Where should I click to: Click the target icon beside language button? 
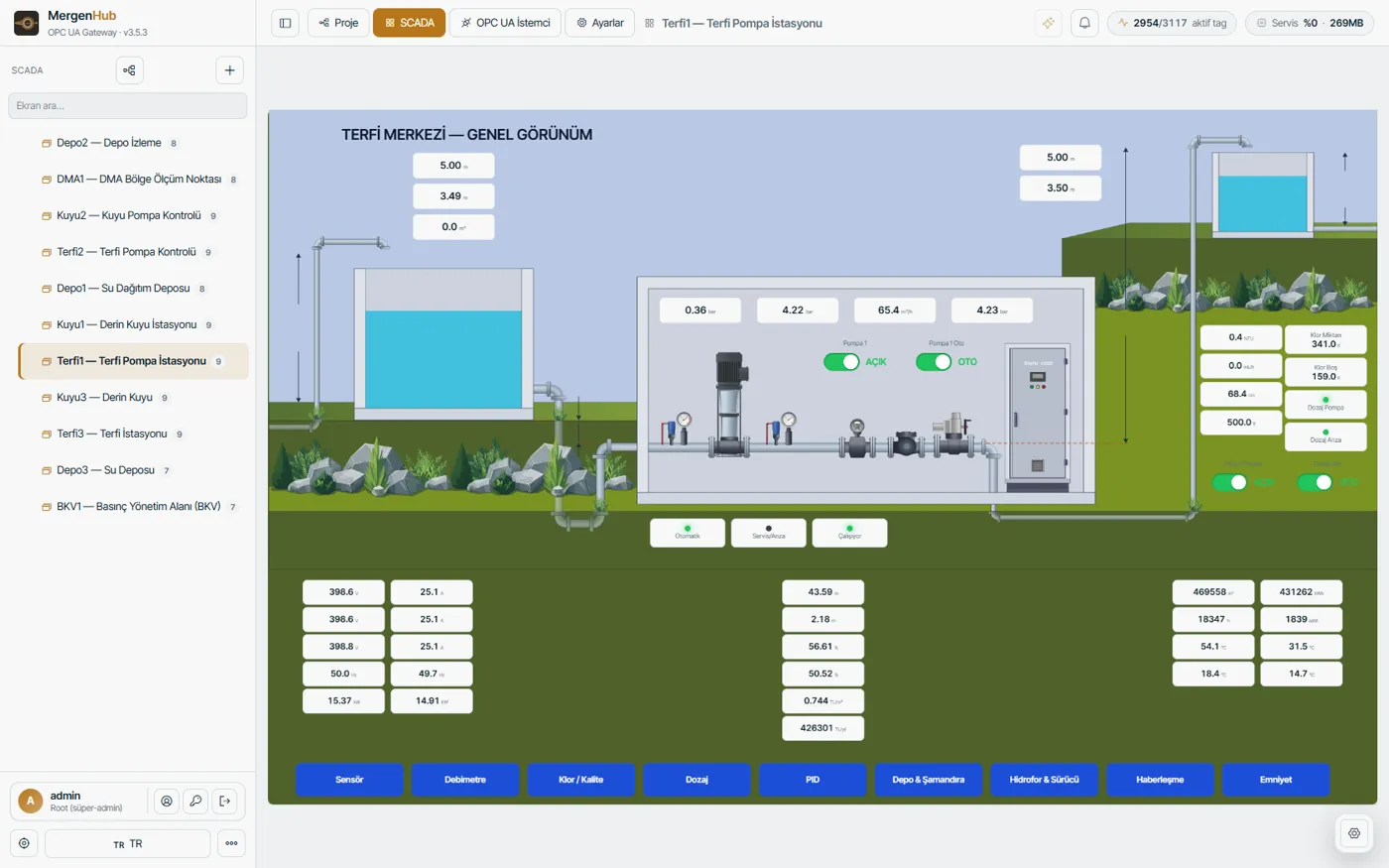point(24,843)
